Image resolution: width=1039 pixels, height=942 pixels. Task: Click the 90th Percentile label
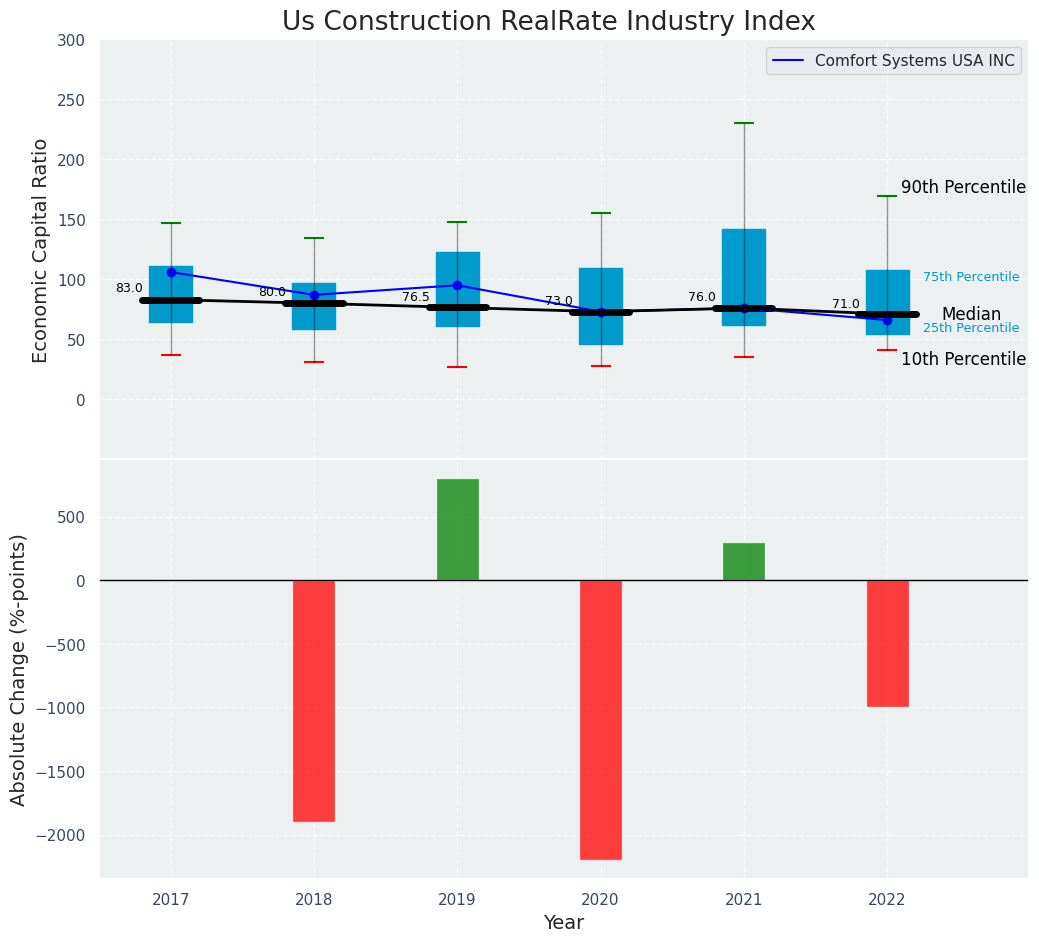[x=963, y=187]
